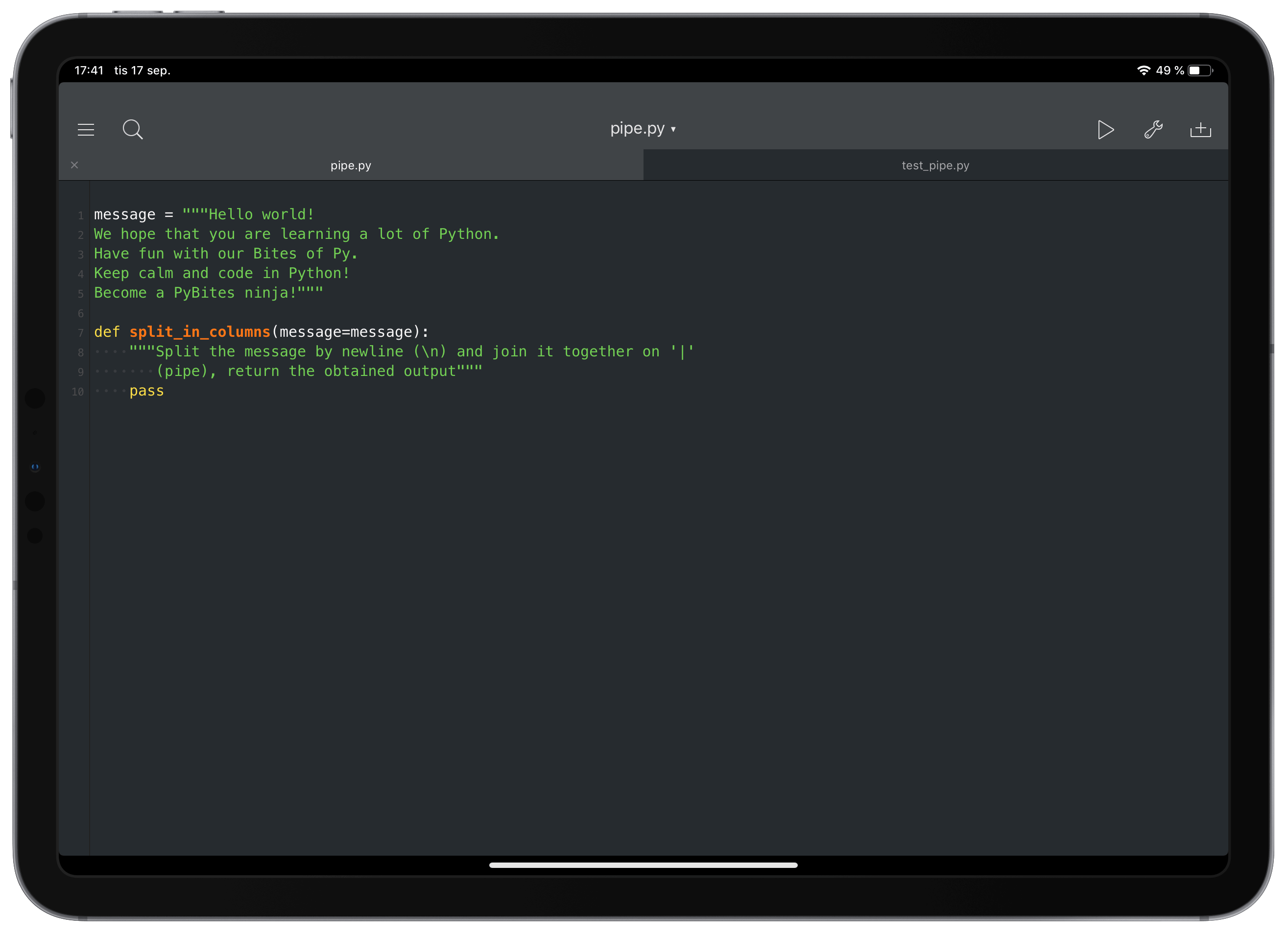Tap the battery indicator icon
Viewport: 1288px width, 934px height.
pos(1199,70)
